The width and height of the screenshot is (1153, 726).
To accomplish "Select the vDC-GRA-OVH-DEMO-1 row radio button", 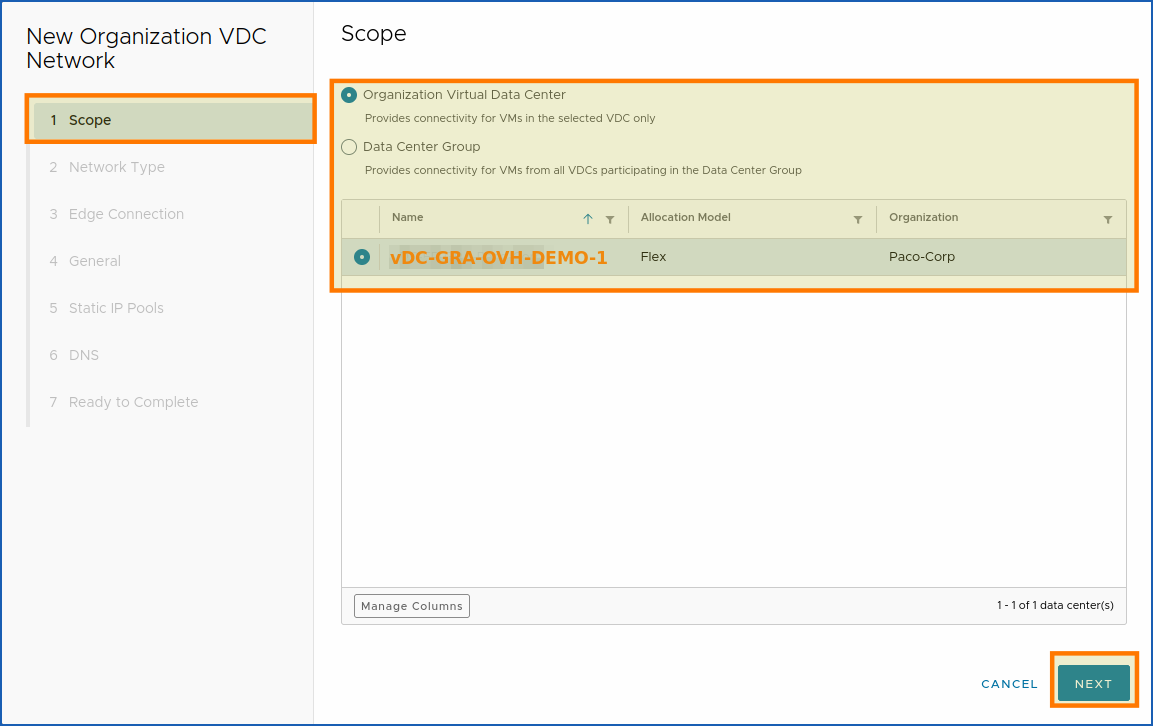I will pyautogui.click(x=361, y=256).
